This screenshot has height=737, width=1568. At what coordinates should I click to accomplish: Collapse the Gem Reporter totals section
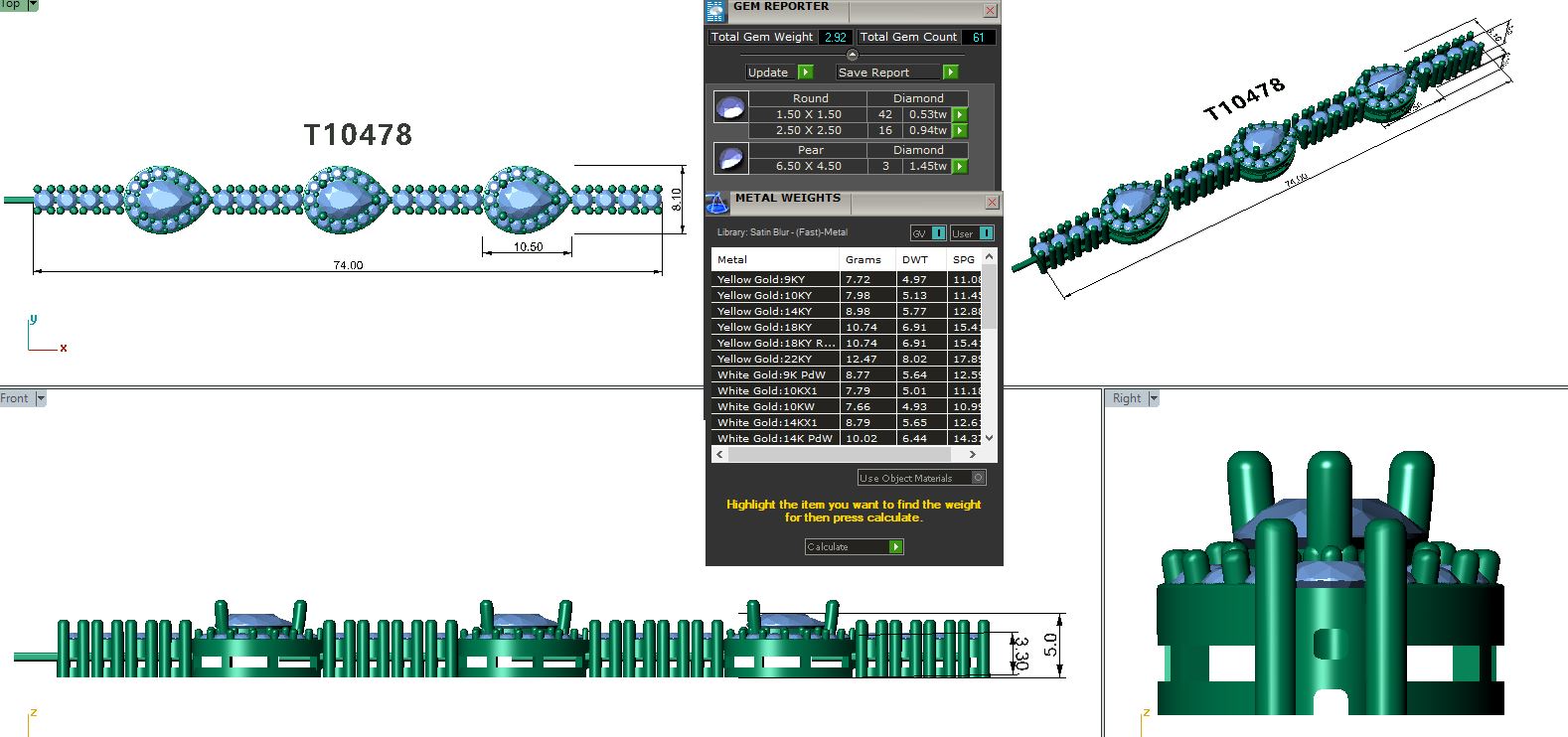852,55
